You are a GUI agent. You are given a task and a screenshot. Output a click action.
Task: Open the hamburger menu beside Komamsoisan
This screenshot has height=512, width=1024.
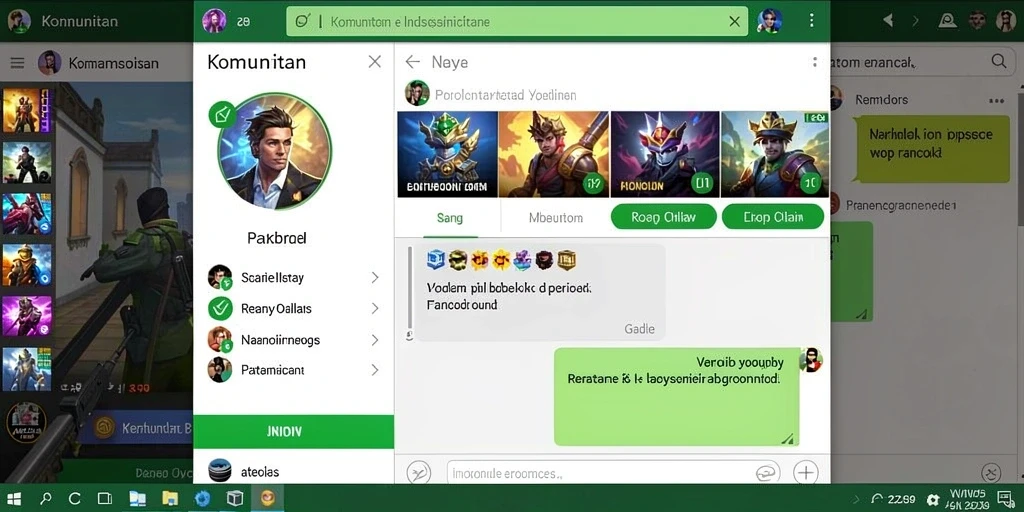(17, 63)
